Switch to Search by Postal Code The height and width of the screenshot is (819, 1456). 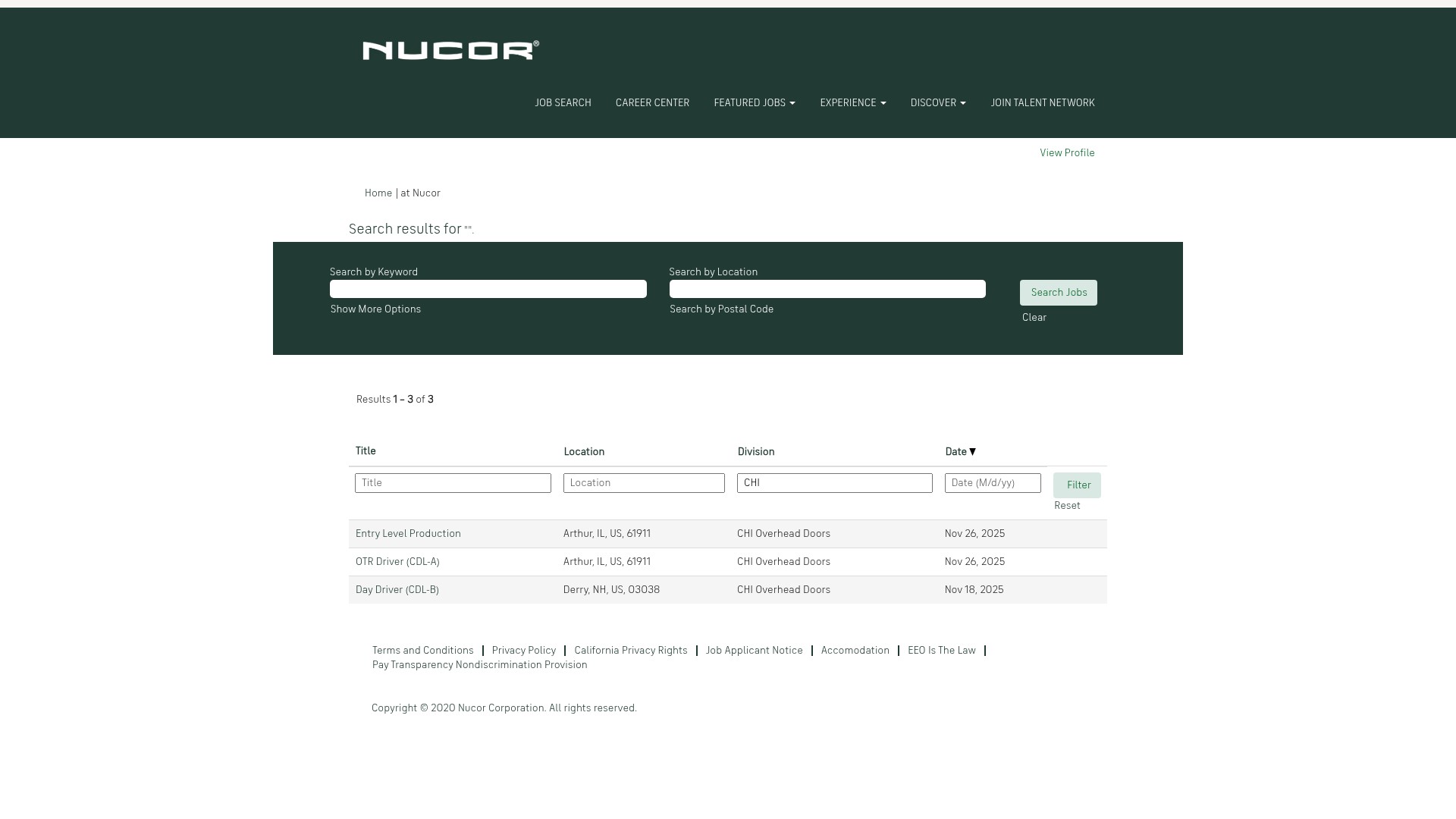pyautogui.click(x=721, y=309)
